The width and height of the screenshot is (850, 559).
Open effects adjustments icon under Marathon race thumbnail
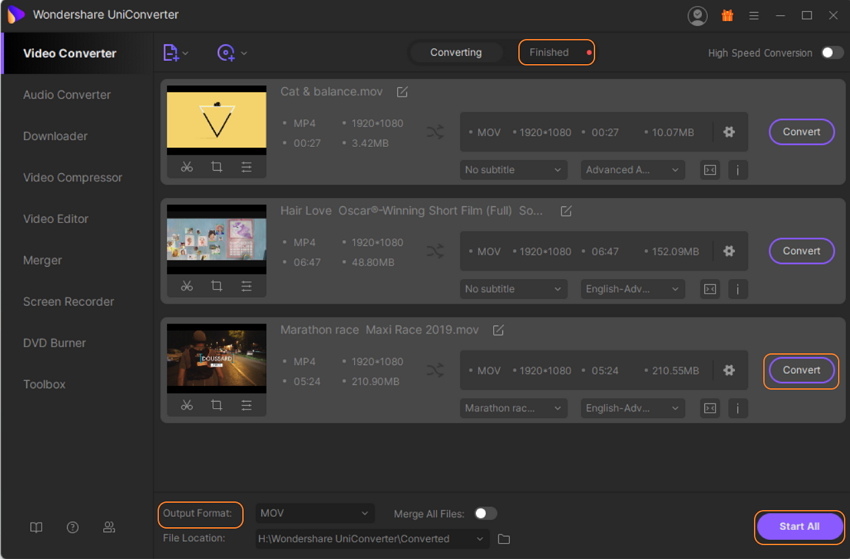(x=246, y=405)
